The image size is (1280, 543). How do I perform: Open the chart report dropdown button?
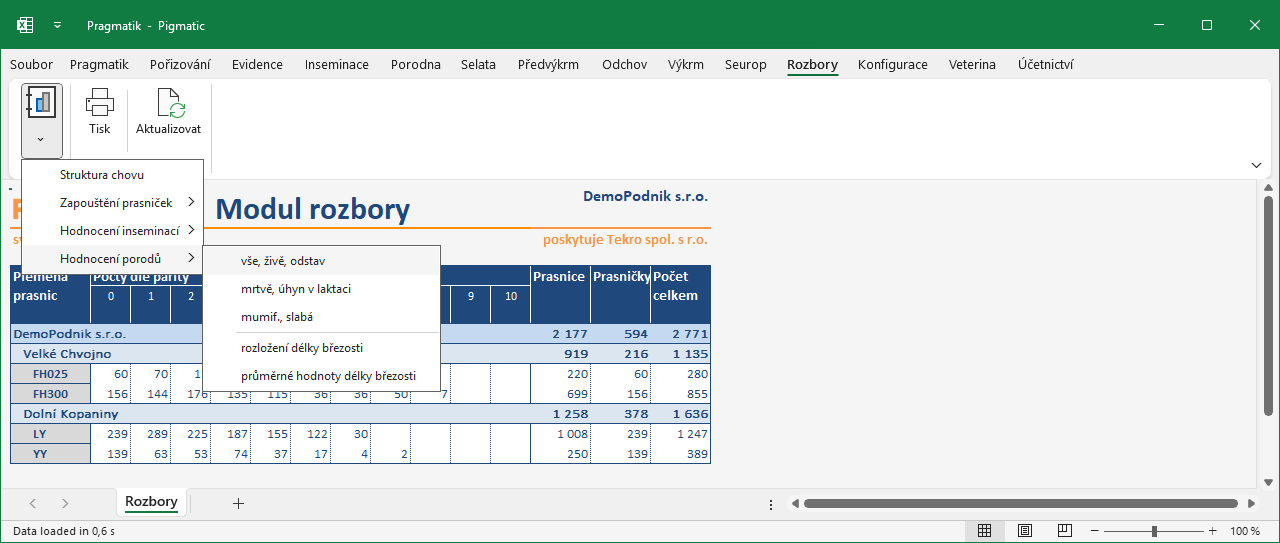41,121
